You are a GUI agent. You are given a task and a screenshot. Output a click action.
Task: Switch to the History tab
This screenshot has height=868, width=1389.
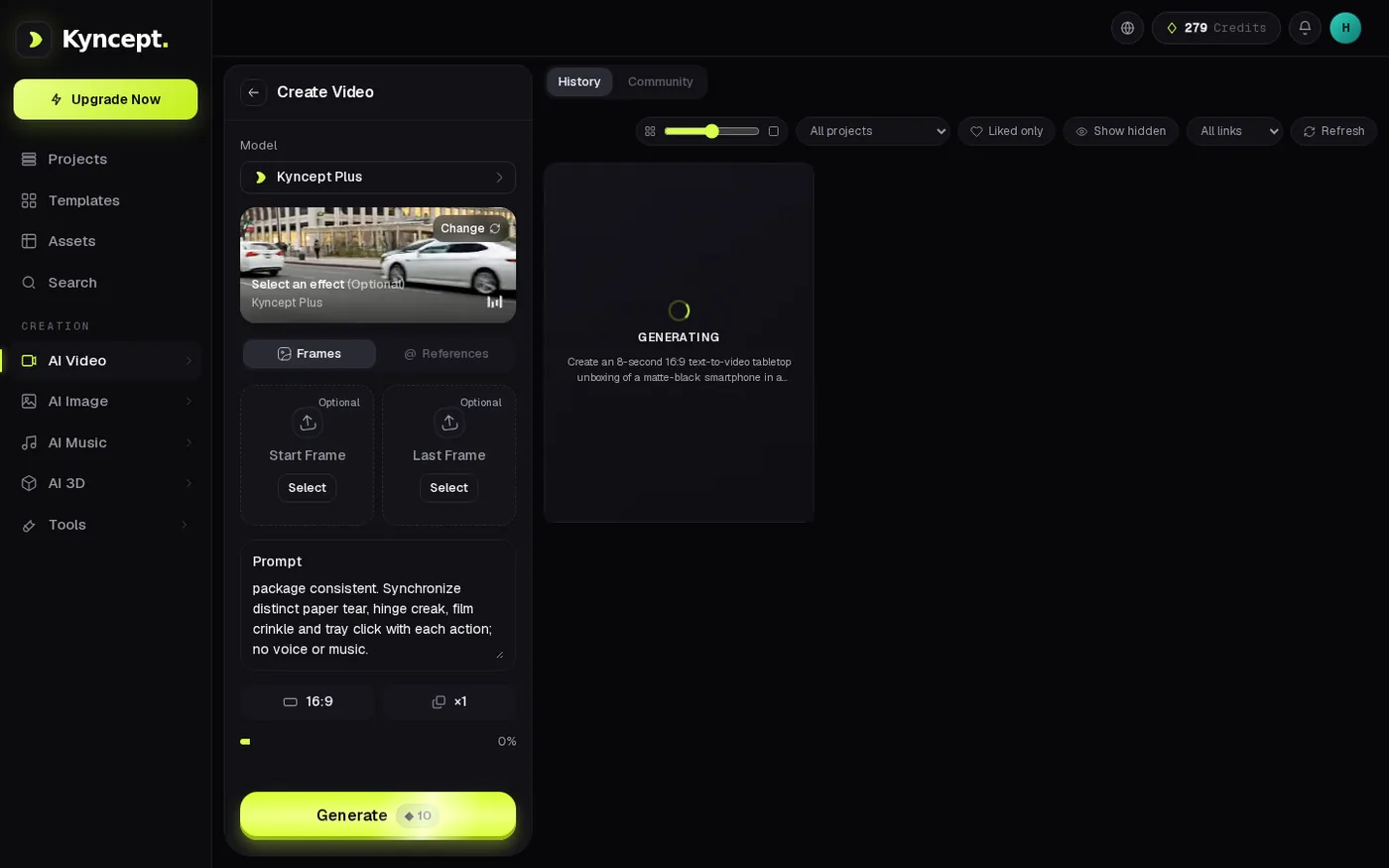coord(579,82)
